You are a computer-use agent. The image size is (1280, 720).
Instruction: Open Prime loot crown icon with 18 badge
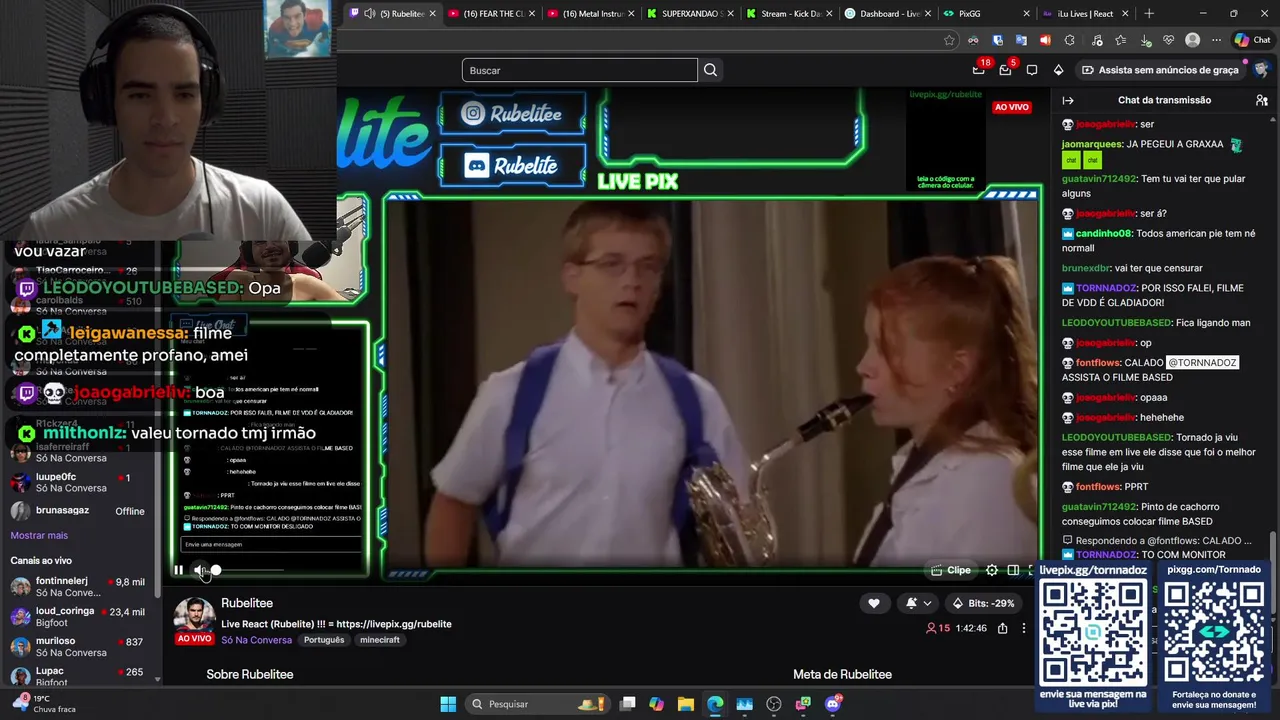(x=979, y=70)
